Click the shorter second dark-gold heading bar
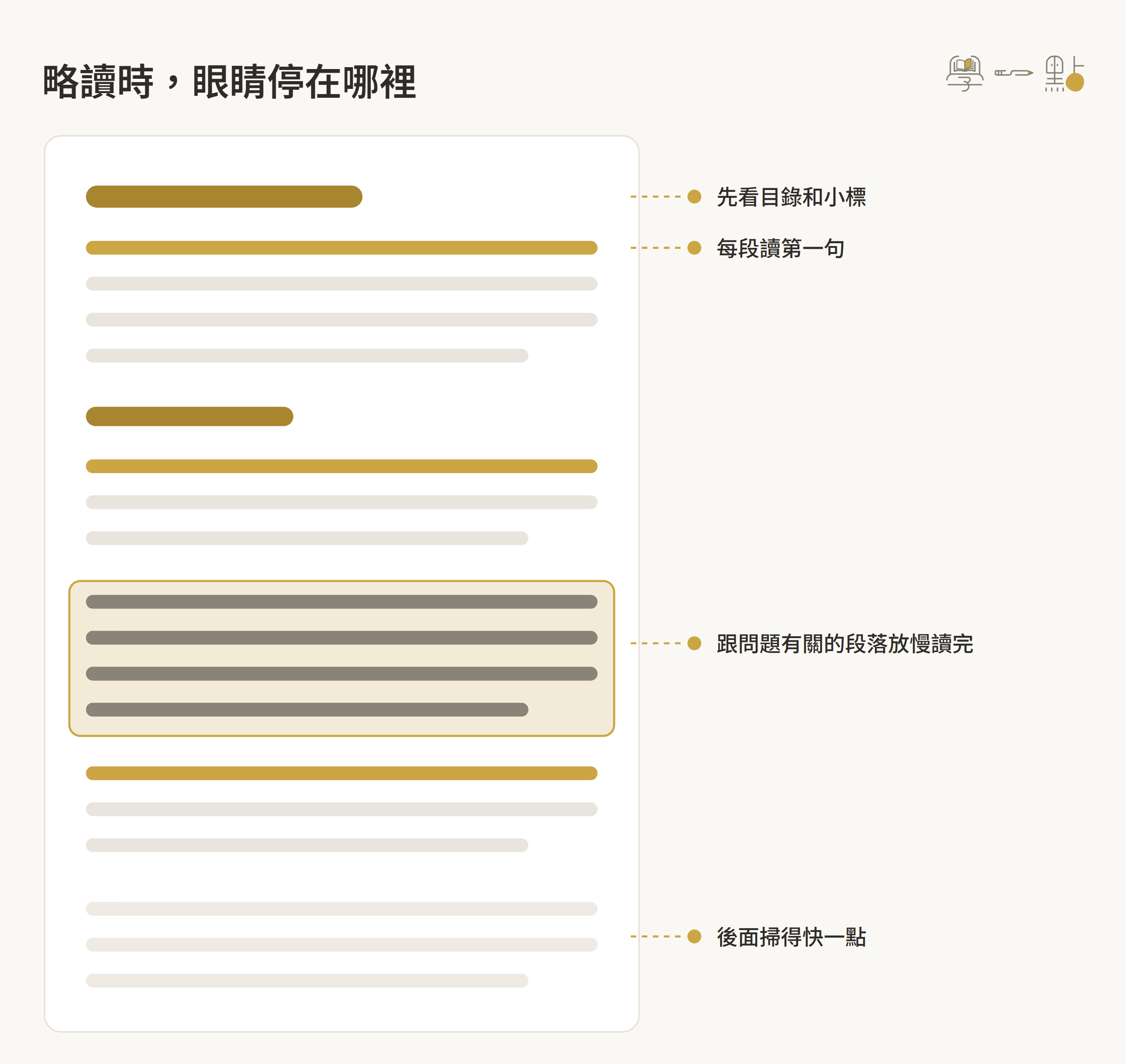This screenshot has height=1064, width=1126. [x=190, y=416]
